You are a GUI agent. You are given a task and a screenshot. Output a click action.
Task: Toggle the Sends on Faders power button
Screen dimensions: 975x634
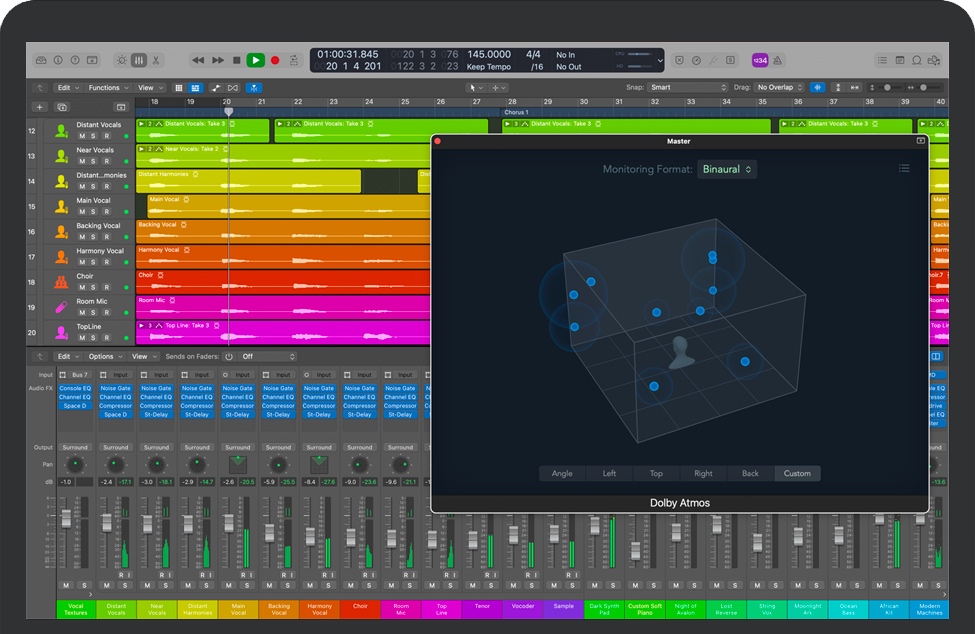pyautogui.click(x=228, y=356)
